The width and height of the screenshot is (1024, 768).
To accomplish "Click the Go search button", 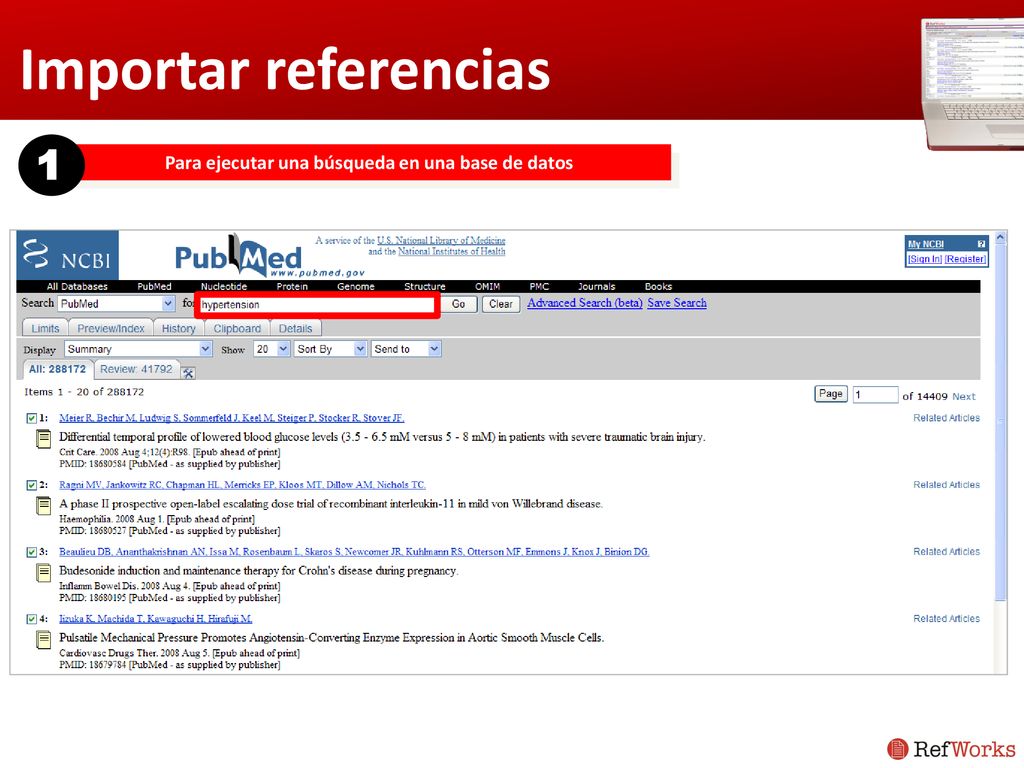I will [x=458, y=304].
